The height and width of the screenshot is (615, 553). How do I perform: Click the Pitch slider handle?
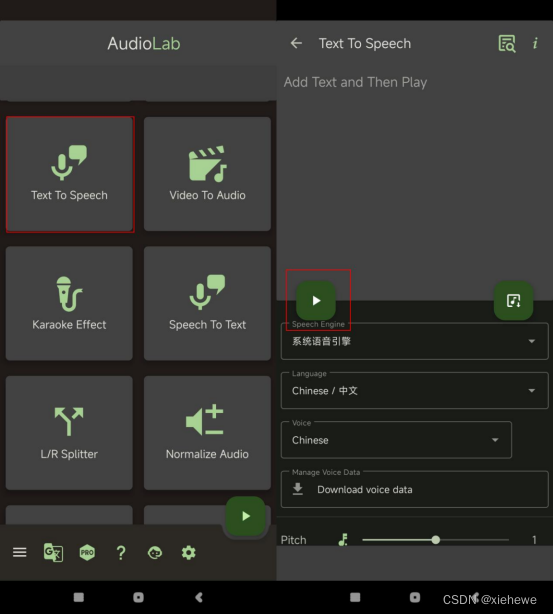(435, 540)
